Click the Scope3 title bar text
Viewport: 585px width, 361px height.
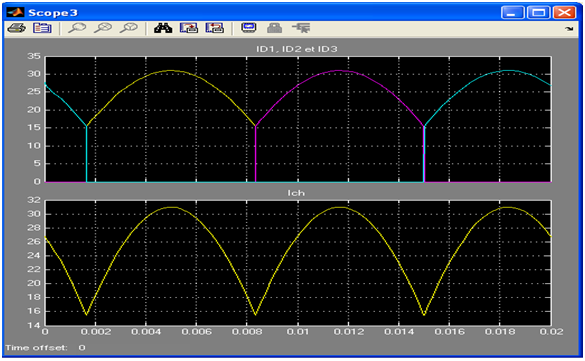pyautogui.click(x=53, y=13)
